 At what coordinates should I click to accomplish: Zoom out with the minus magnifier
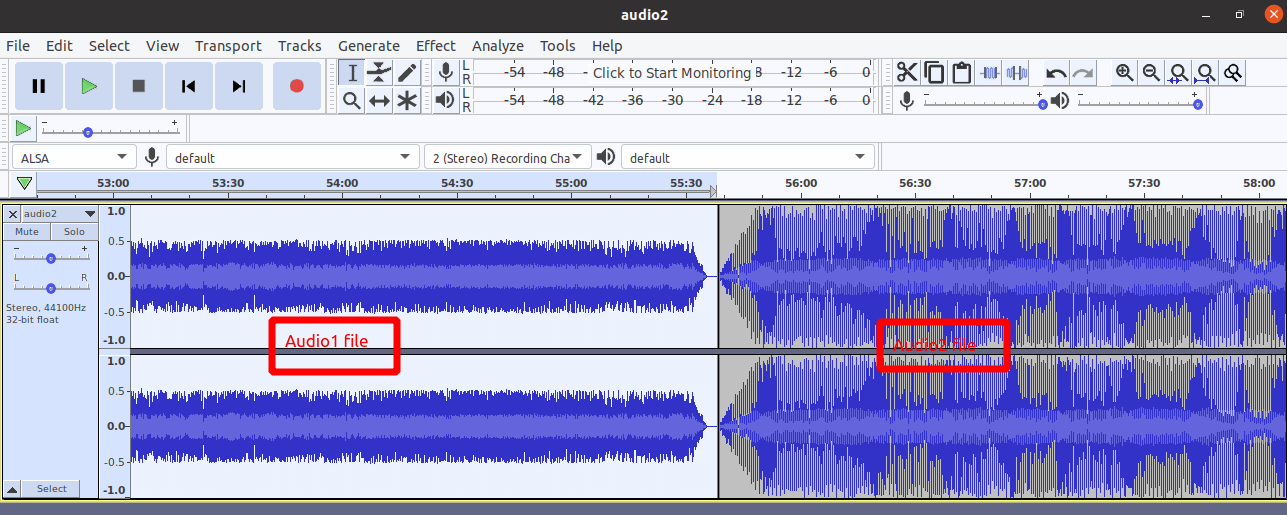coord(1152,72)
